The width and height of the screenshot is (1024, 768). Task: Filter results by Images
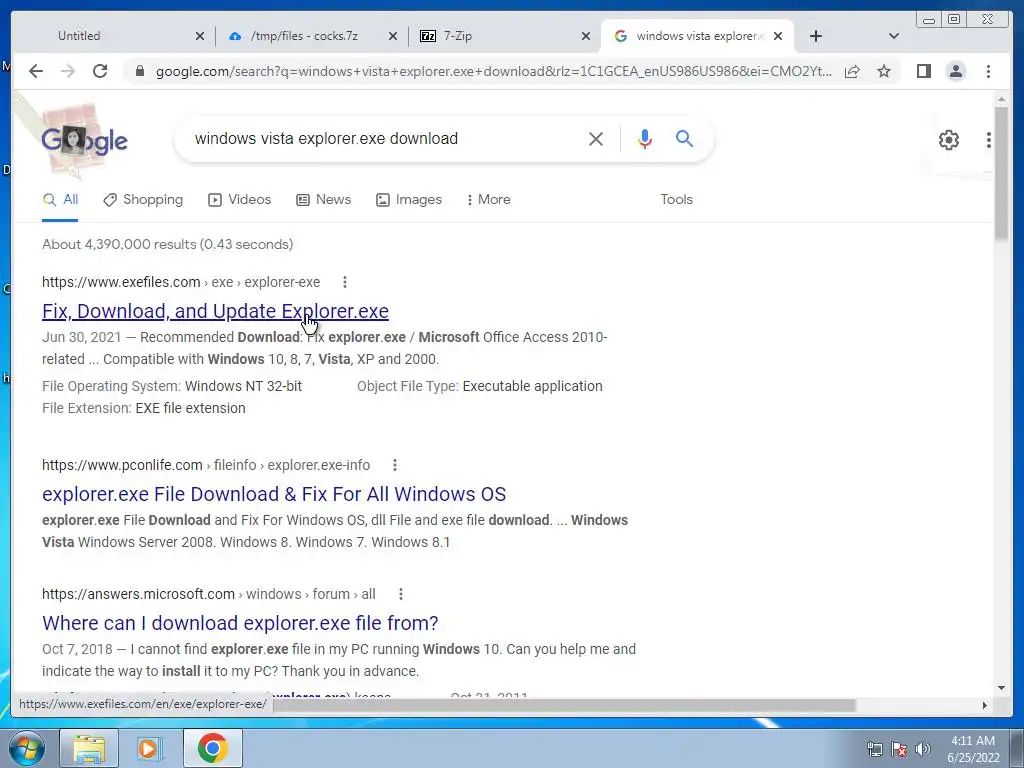click(x=409, y=199)
